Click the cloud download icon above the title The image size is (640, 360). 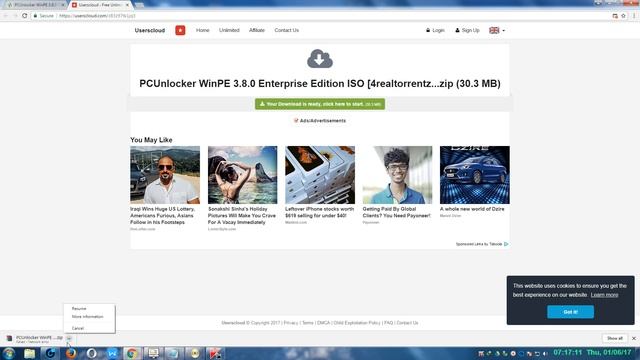(320, 59)
